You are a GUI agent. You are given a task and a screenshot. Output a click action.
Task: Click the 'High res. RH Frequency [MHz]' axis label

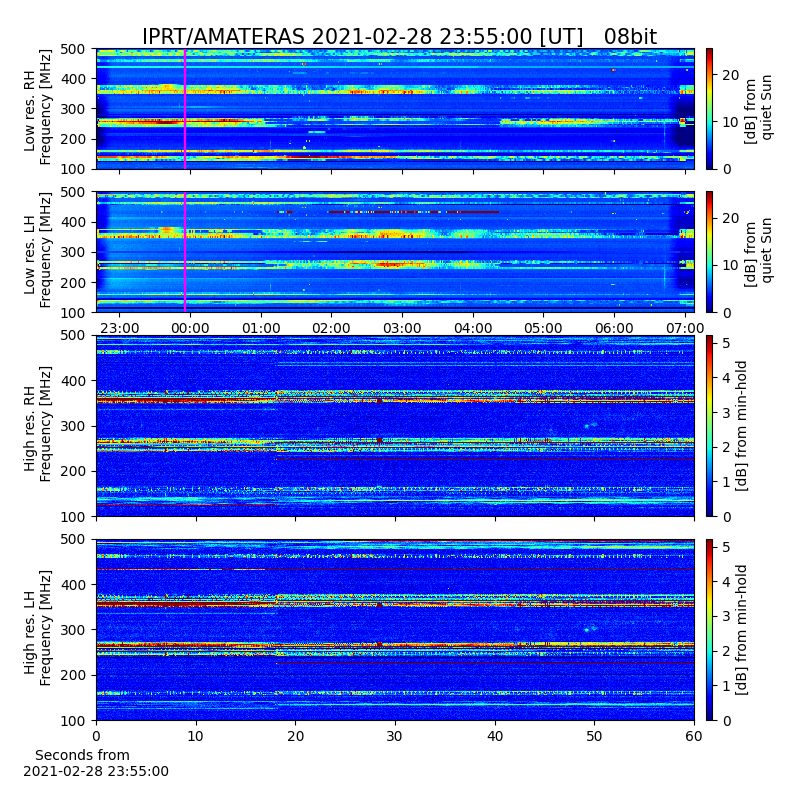click(x=38, y=424)
